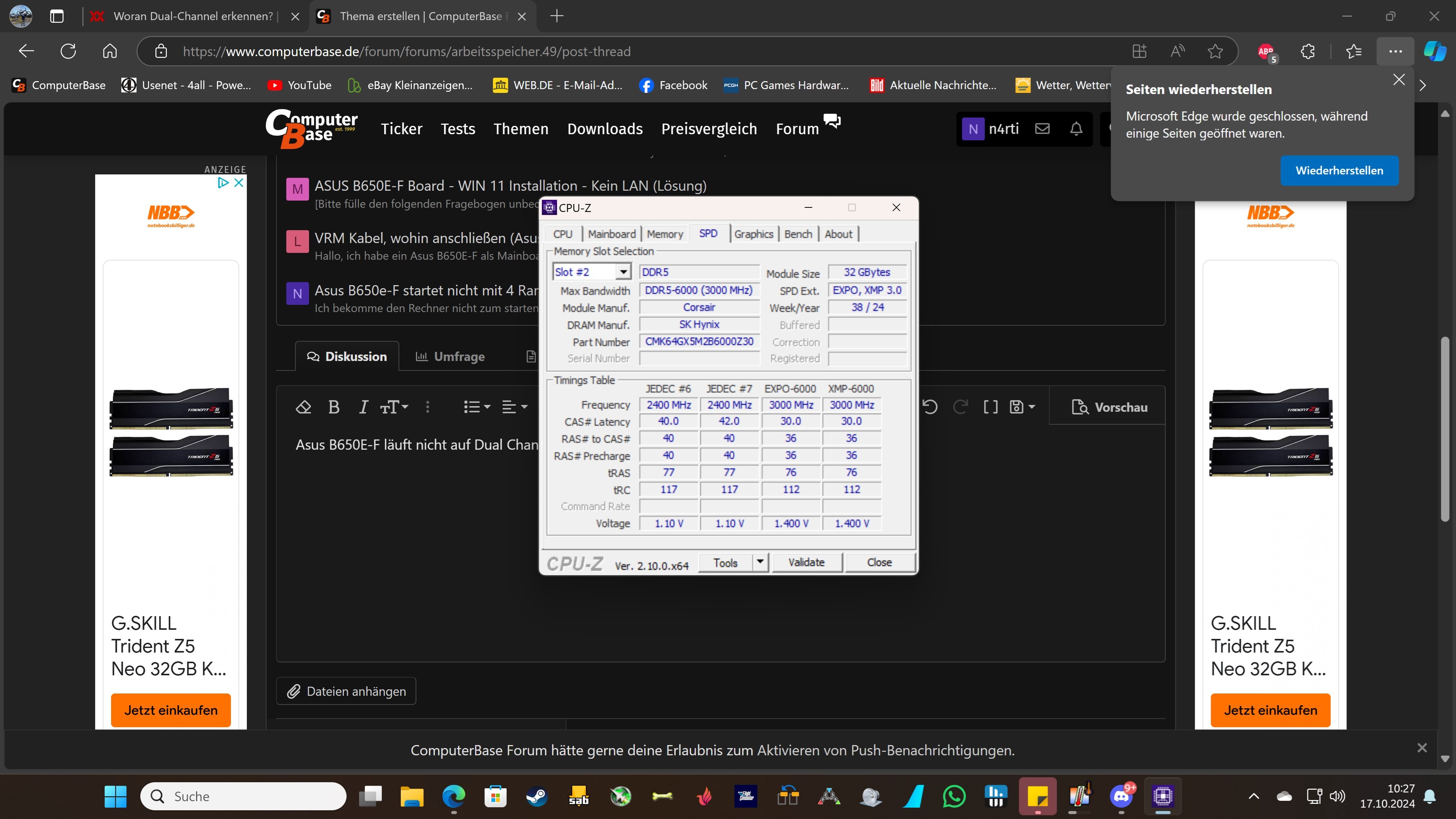Screen dimensions: 1456x819
Task: Open the notifications bell icon
Action: click(x=1076, y=129)
